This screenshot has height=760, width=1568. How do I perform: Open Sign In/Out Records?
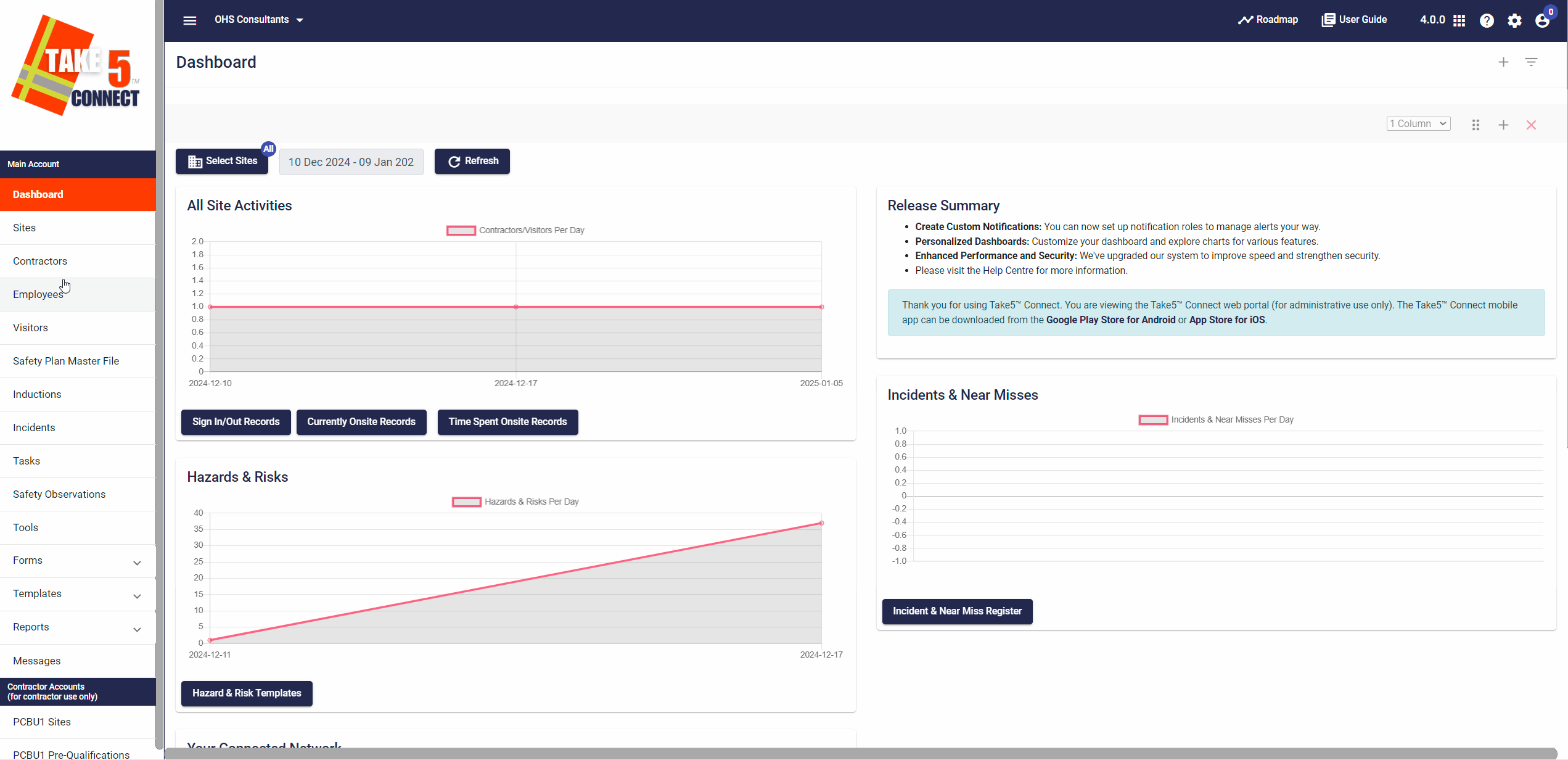236,422
